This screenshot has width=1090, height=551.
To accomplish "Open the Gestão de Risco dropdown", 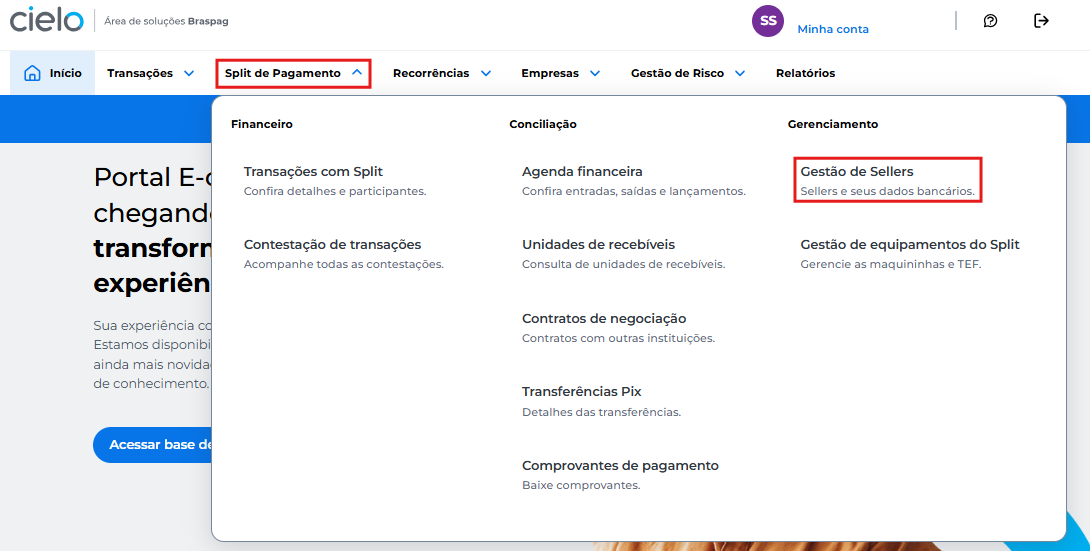I will click(x=688, y=73).
